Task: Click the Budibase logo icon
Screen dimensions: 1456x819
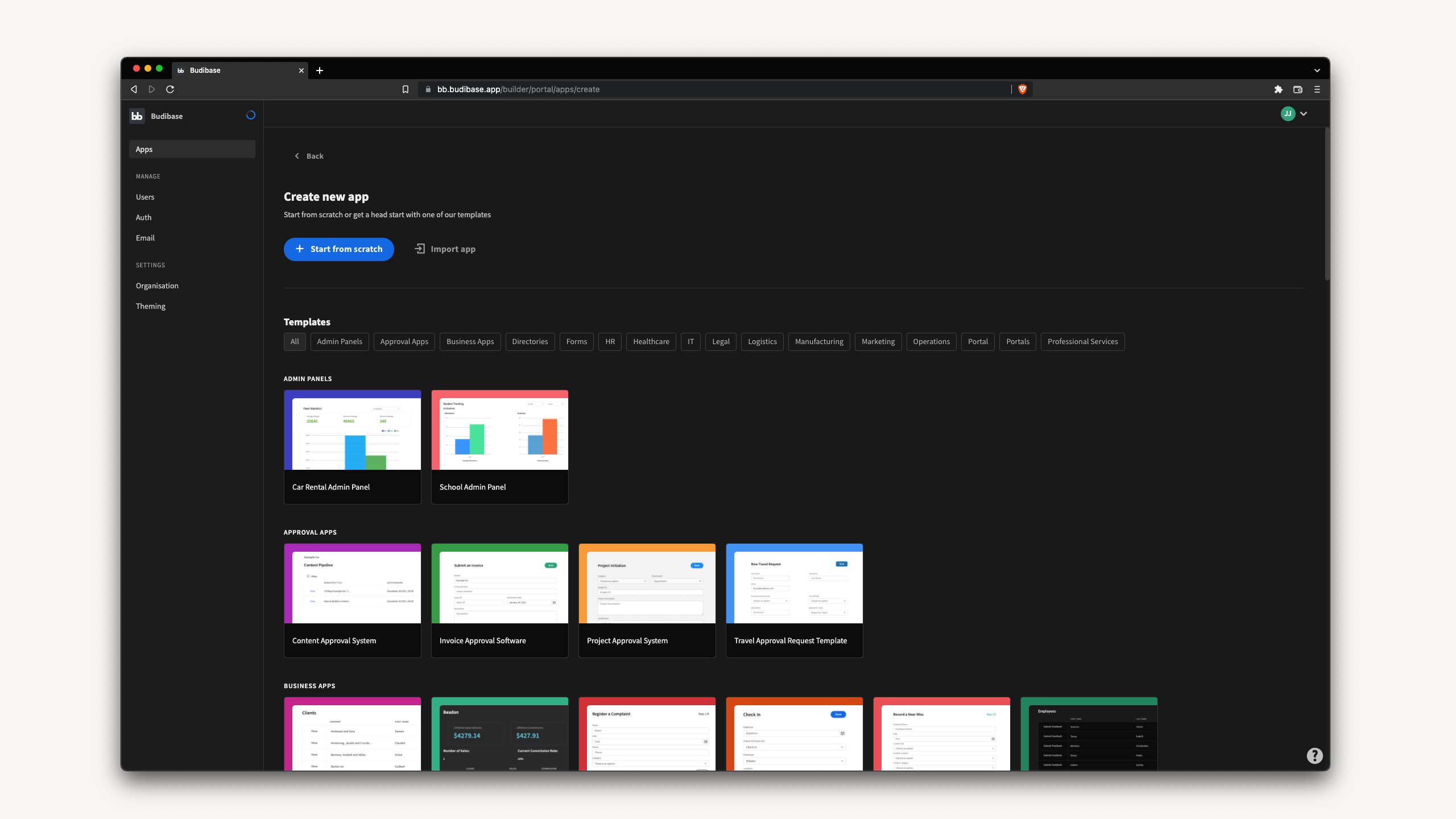Action: [x=136, y=115]
